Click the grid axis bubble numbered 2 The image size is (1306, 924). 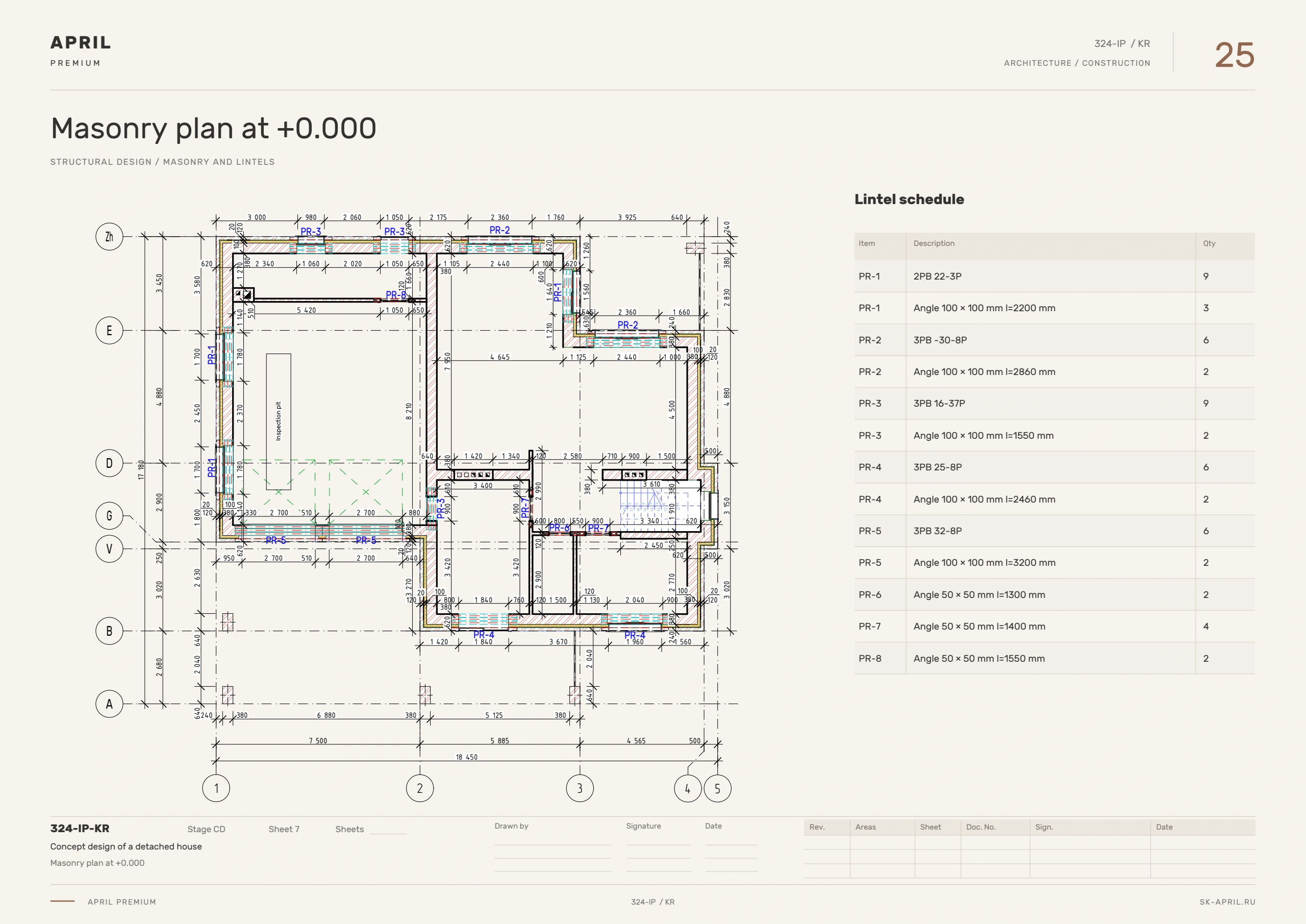click(420, 789)
